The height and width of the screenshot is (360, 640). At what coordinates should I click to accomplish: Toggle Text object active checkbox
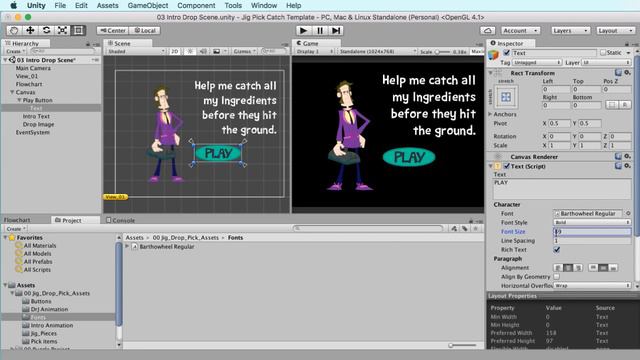(507, 53)
